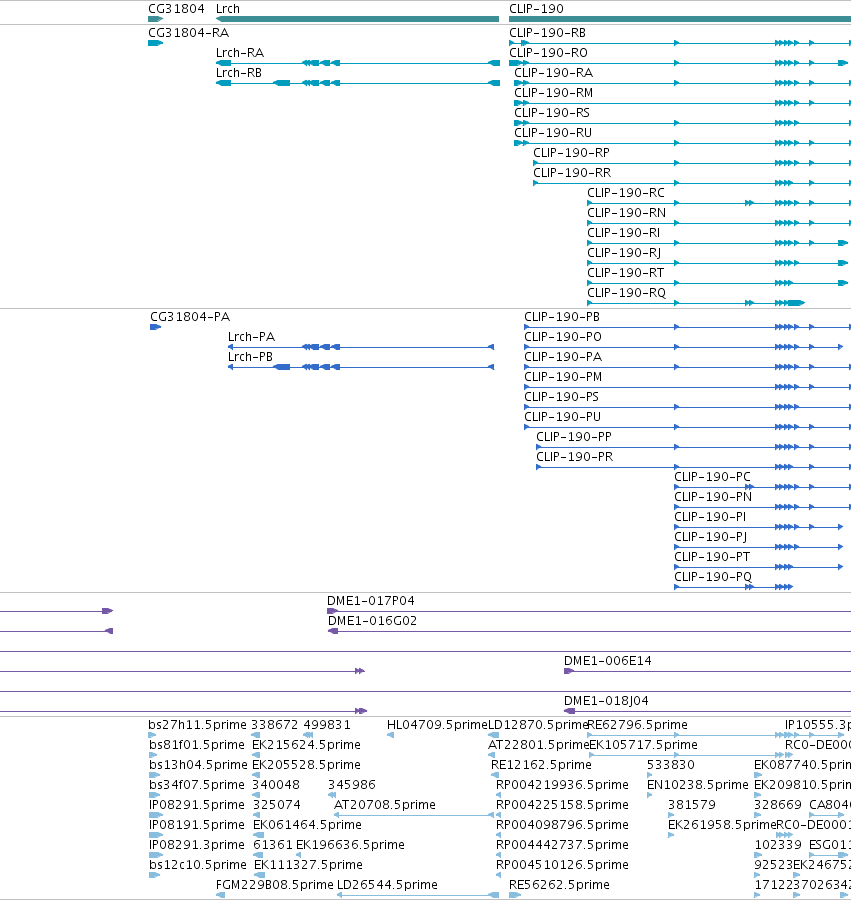Click the CLIP-190-PO protein label
Screen dimensions: 851x900
pos(563,337)
